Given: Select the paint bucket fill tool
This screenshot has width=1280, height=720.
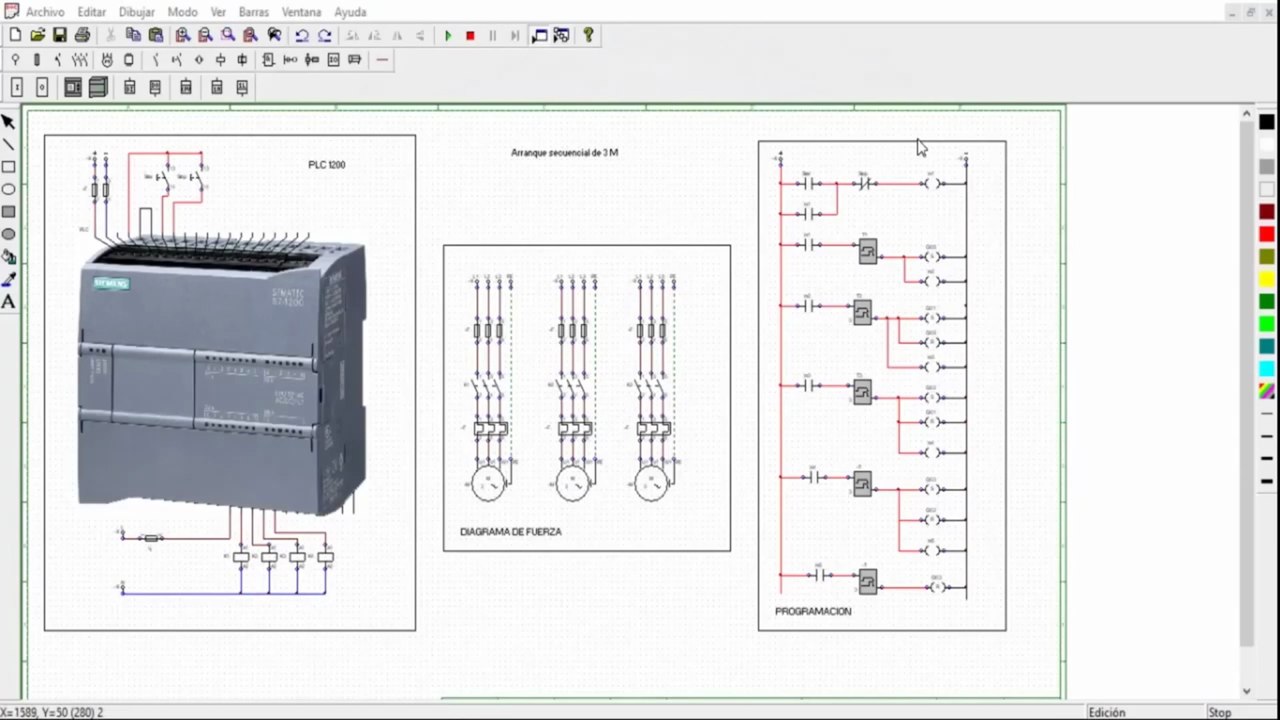Looking at the screenshot, I should tap(8, 257).
